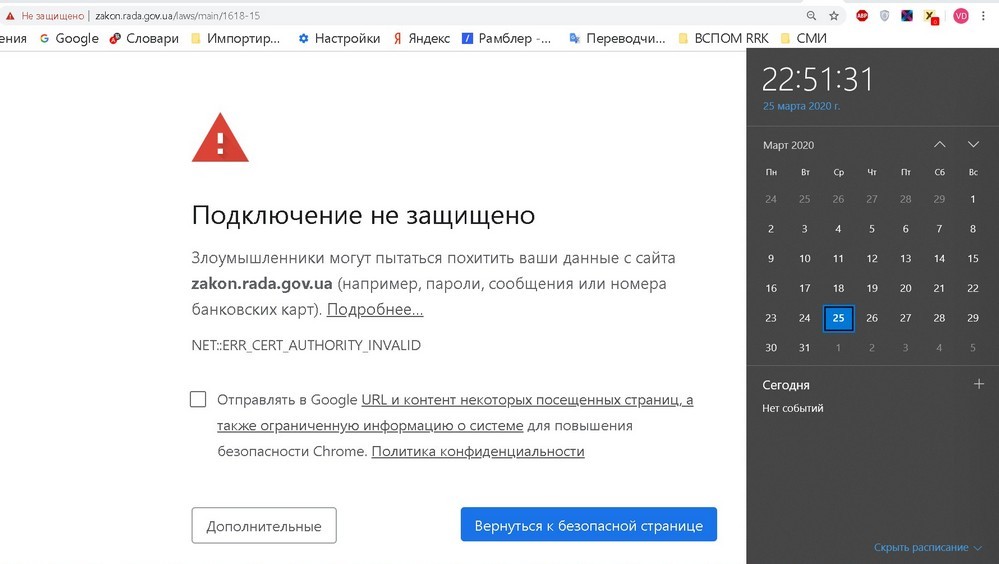The height and width of the screenshot is (564, 999).
Task: Collapse agenda via Скрыть расписание
Action: coord(928,547)
